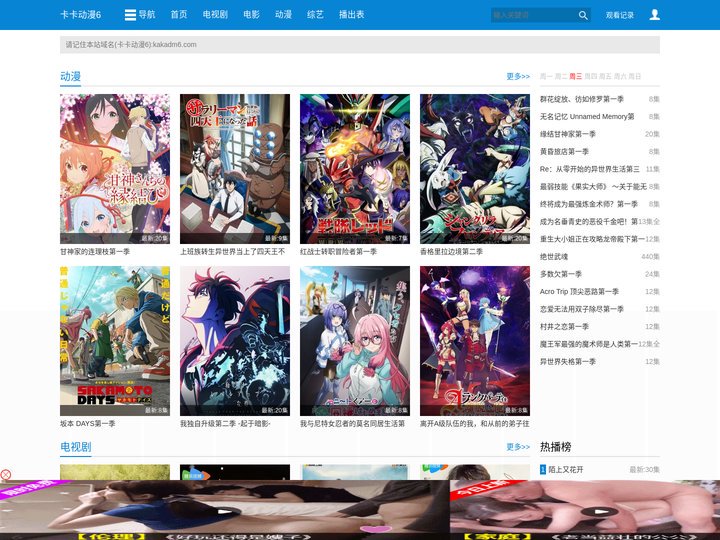720x540 pixels.
Task: Open the 上班族转生异世界 poster thumbnail
Action: tap(235, 169)
